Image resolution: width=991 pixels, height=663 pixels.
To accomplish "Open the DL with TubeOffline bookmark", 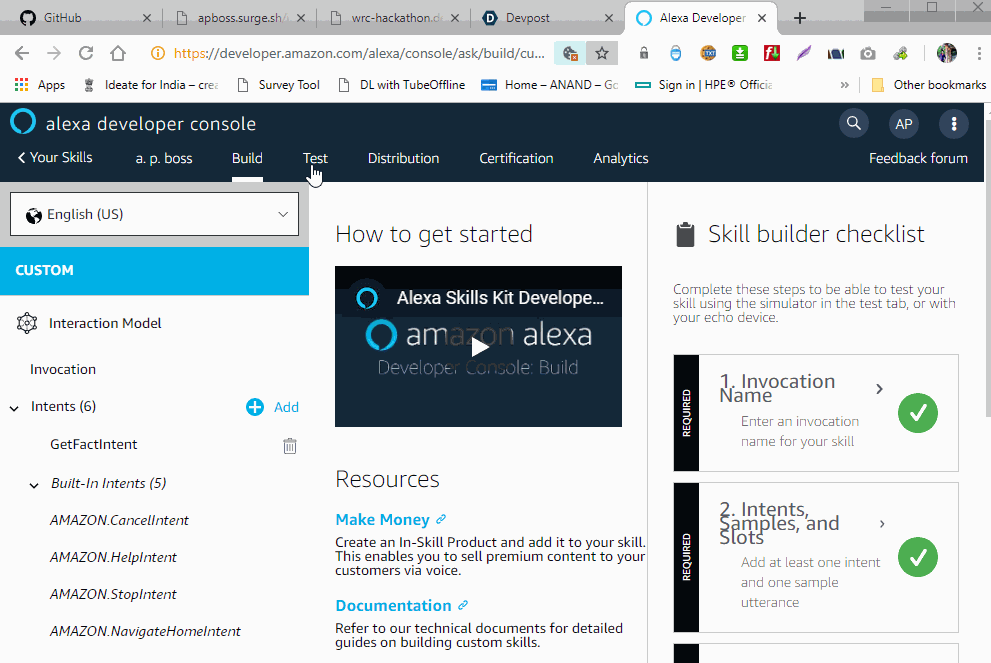I will (402, 85).
